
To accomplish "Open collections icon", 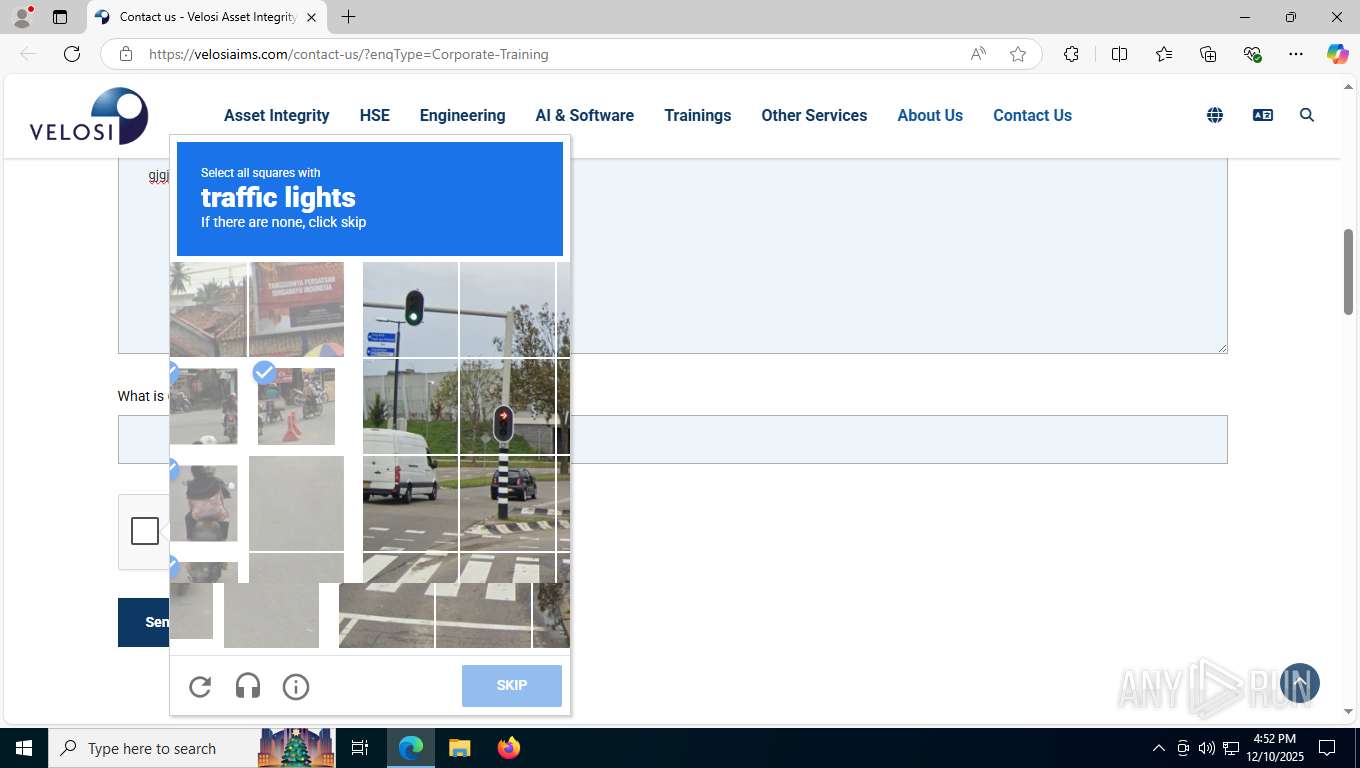I will coord(1208,54).
